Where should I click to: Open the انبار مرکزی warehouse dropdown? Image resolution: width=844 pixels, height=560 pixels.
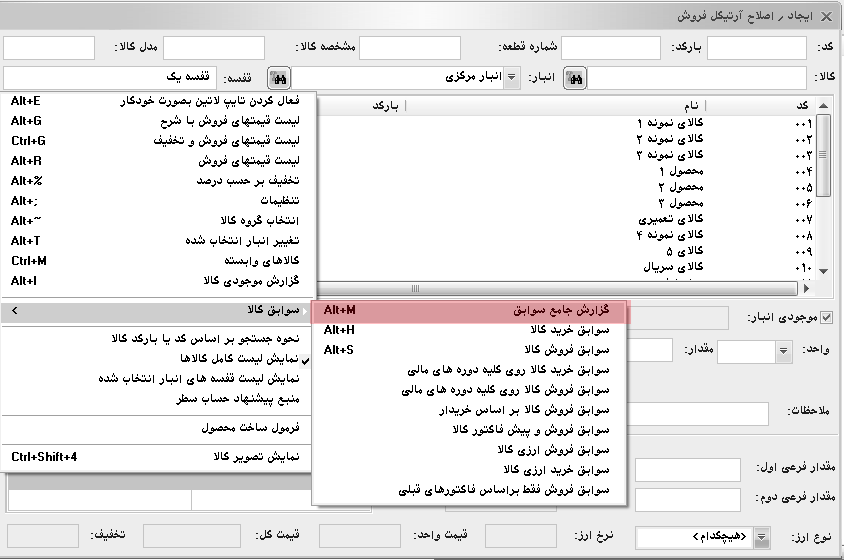(510, 77)
